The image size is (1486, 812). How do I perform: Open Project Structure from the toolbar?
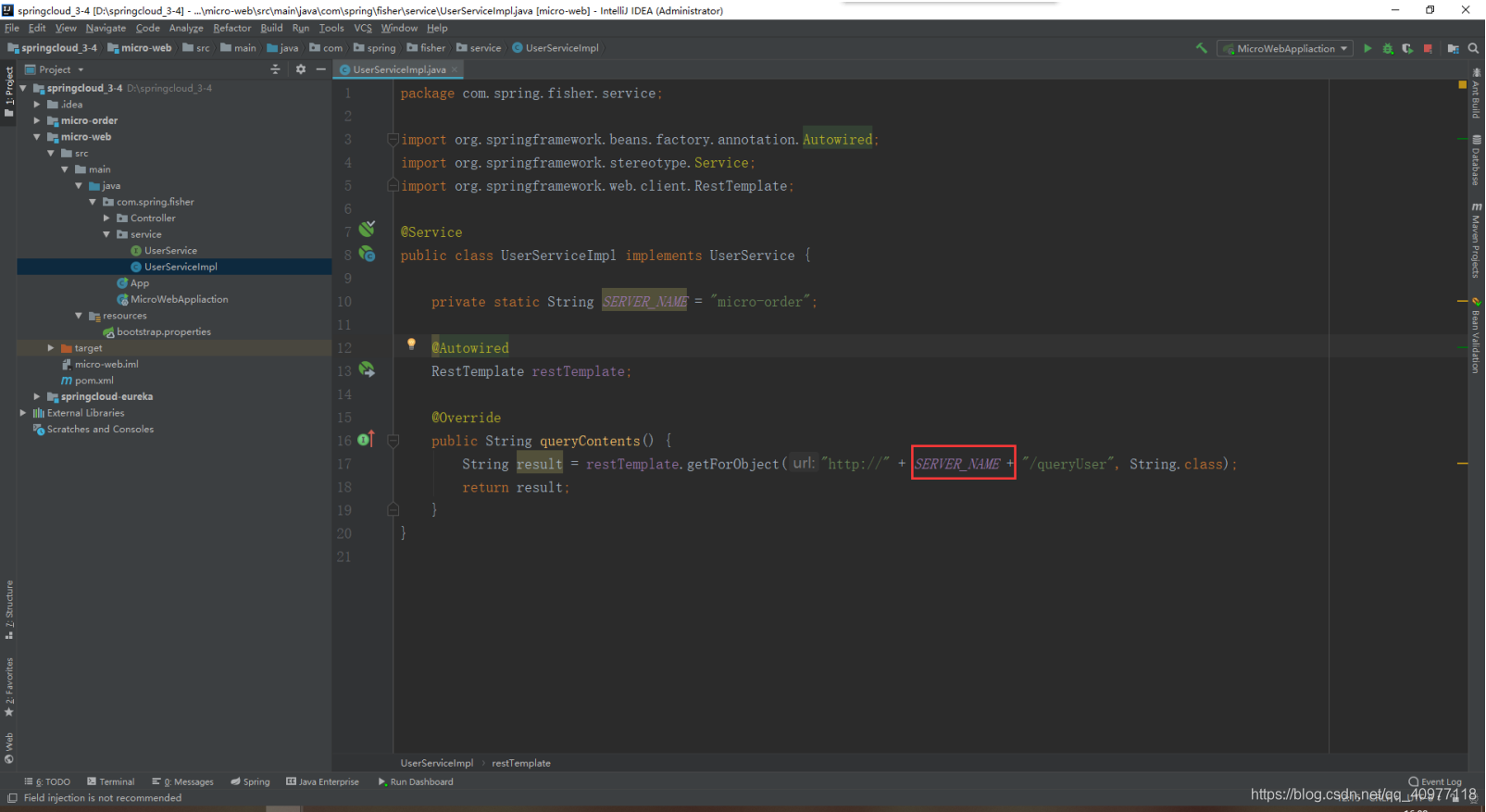point(1453,48)
